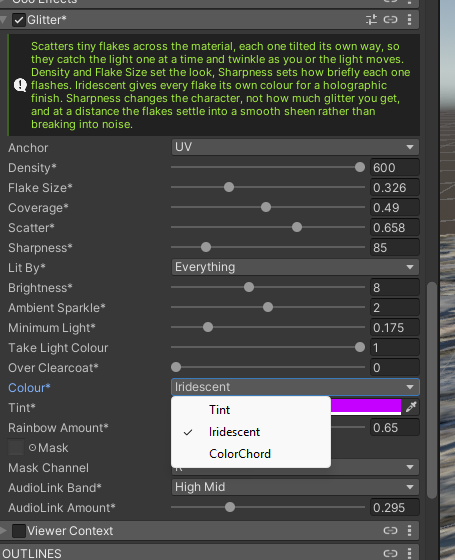The height and width of the screenshot is (560, 455).
Task: Choose Iridescent from the Colour menu
Action: point(251,432)
